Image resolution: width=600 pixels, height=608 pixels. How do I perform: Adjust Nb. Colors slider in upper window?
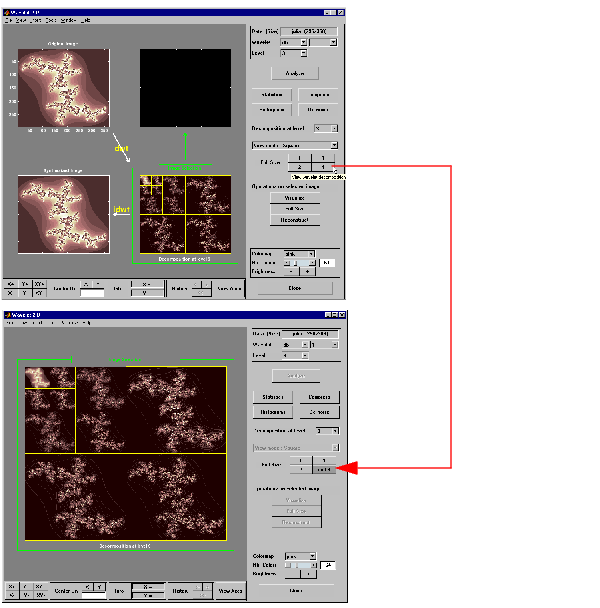click(300, 262)
